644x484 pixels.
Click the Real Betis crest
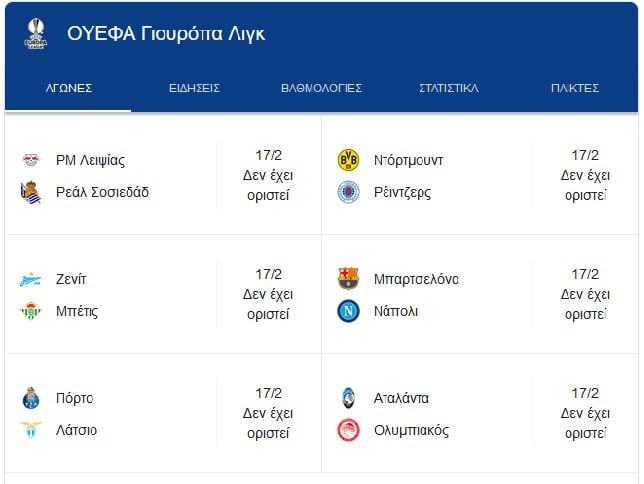pyautogui.click(x=31, y=311)
